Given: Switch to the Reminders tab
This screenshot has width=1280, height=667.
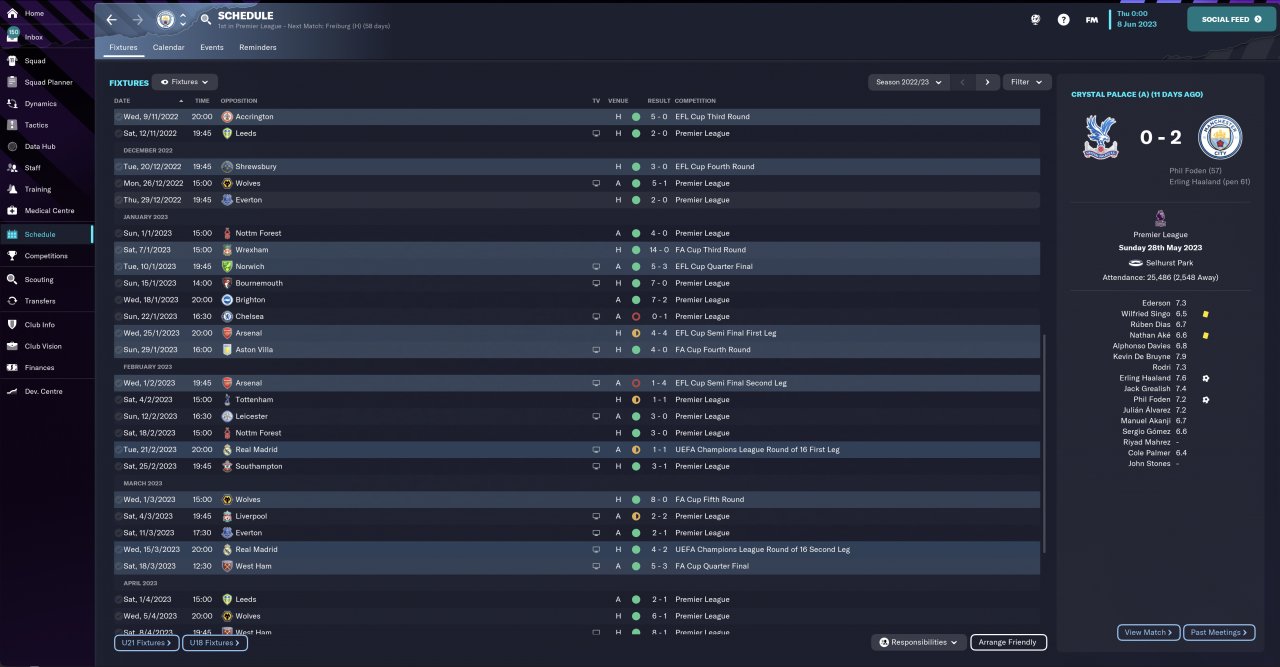Looking at the screenshot, I should click(x=258, y=48).
